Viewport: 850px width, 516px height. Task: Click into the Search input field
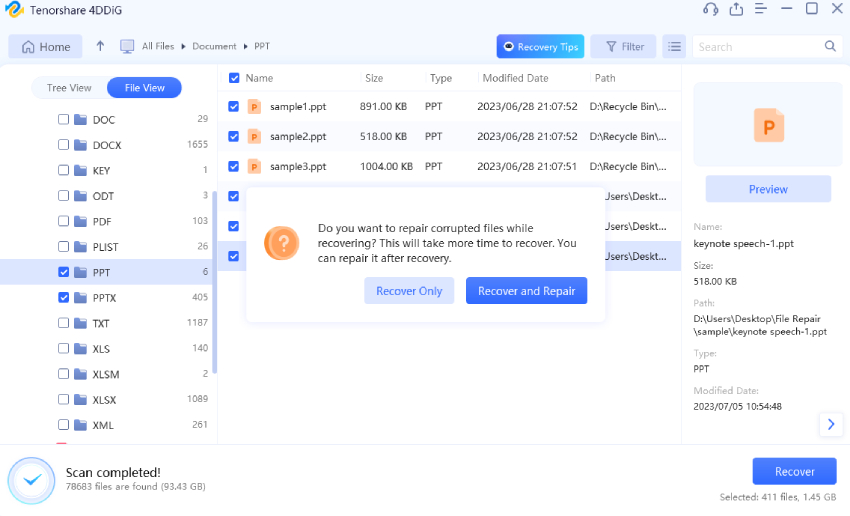tap(757, 46)
